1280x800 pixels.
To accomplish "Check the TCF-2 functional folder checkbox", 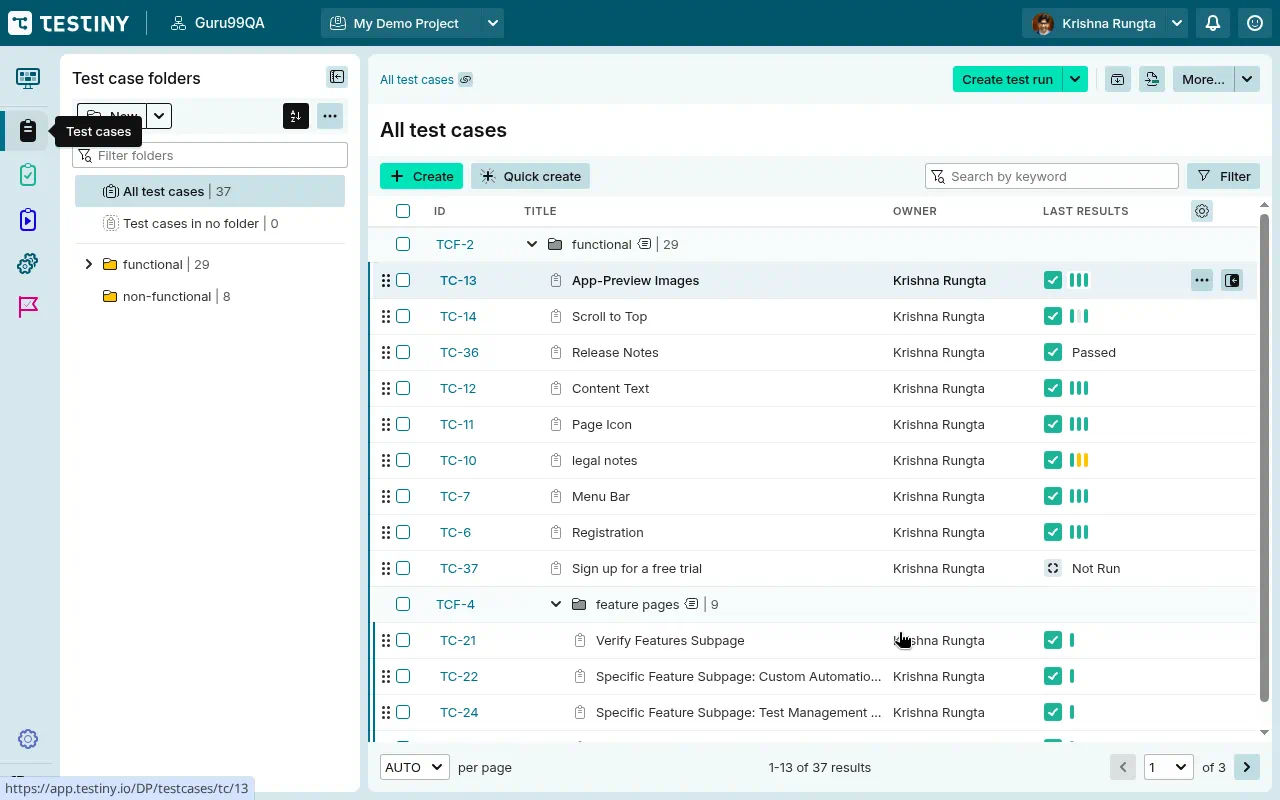I will pyautogui.click(x=403, y=244).
